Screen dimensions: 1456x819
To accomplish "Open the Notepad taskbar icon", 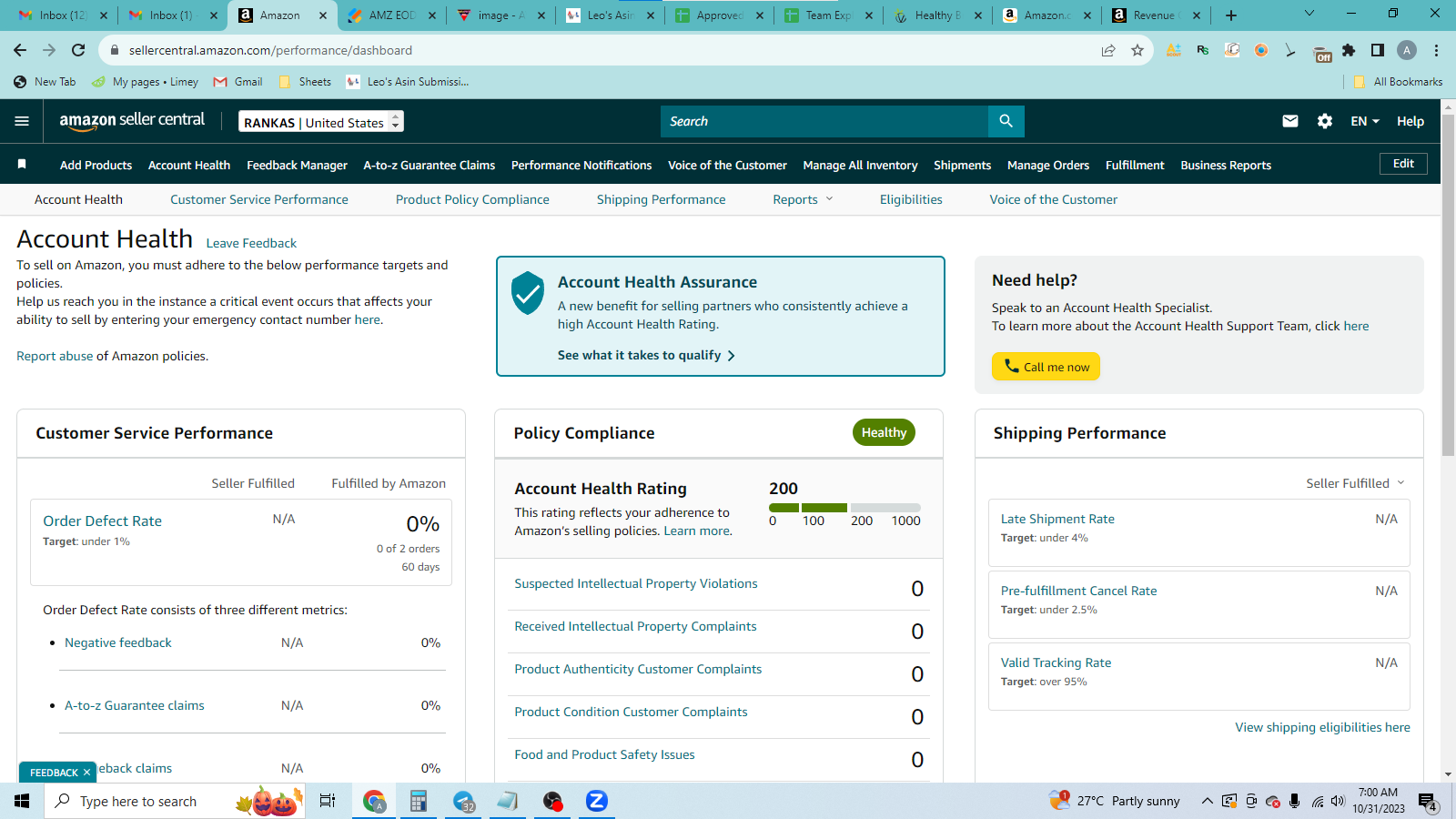I will coord(508,801).
